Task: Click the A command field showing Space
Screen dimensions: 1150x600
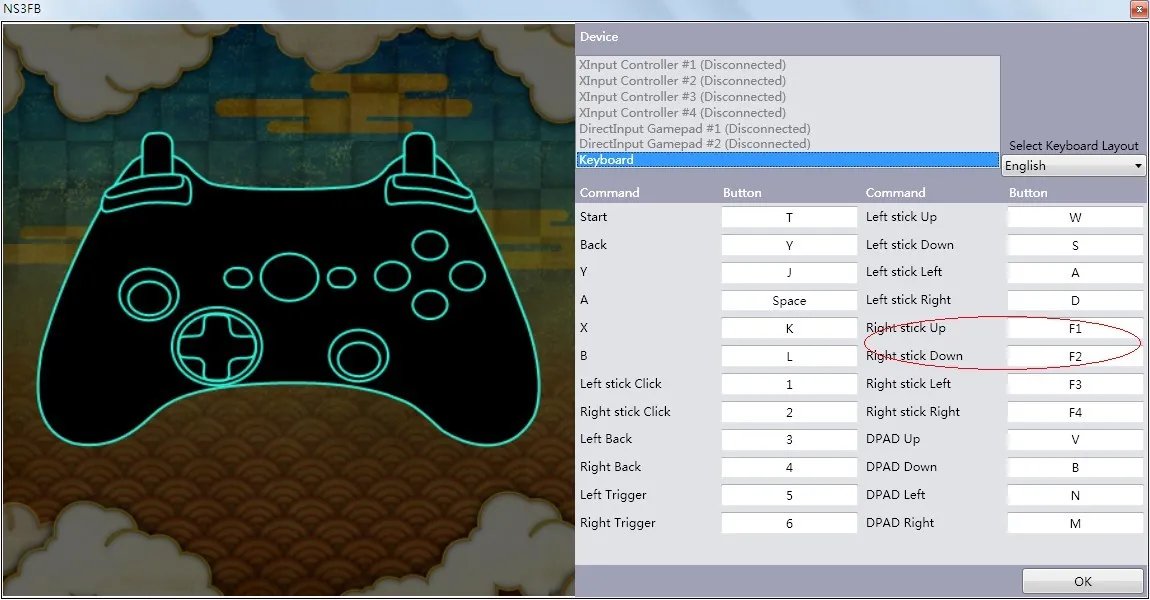Action: click(789, 301)
